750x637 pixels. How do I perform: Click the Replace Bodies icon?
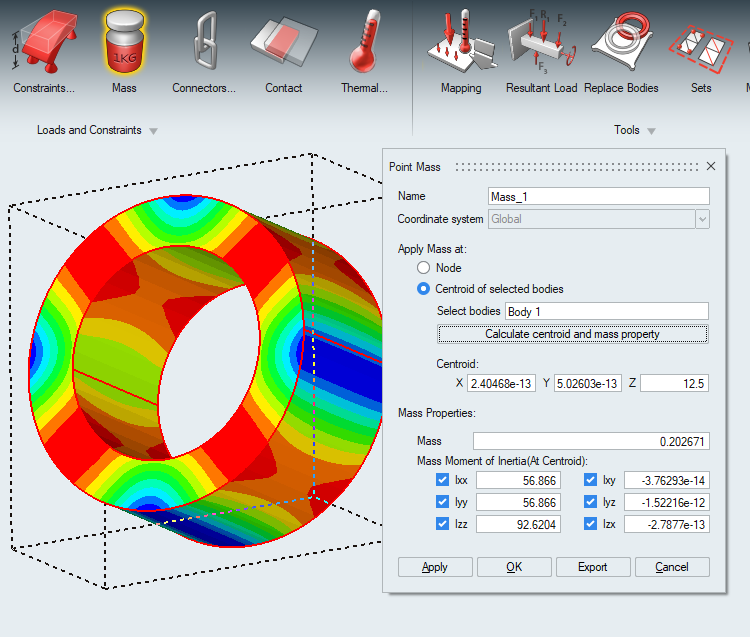[621, 42]
